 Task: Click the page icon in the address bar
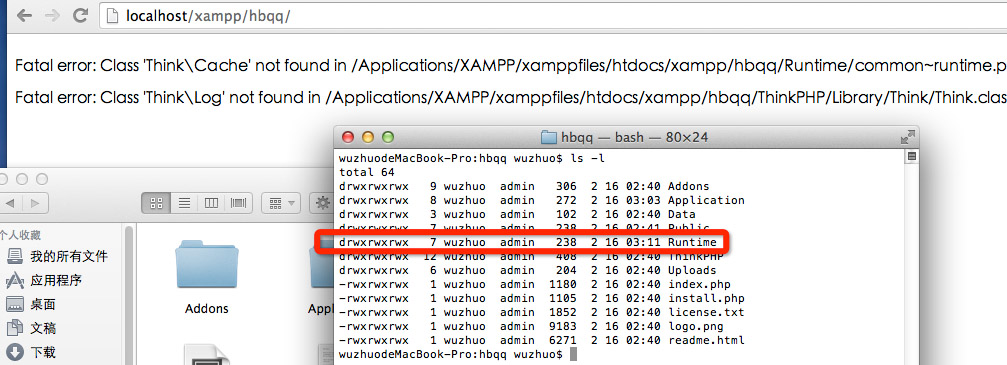112,16
